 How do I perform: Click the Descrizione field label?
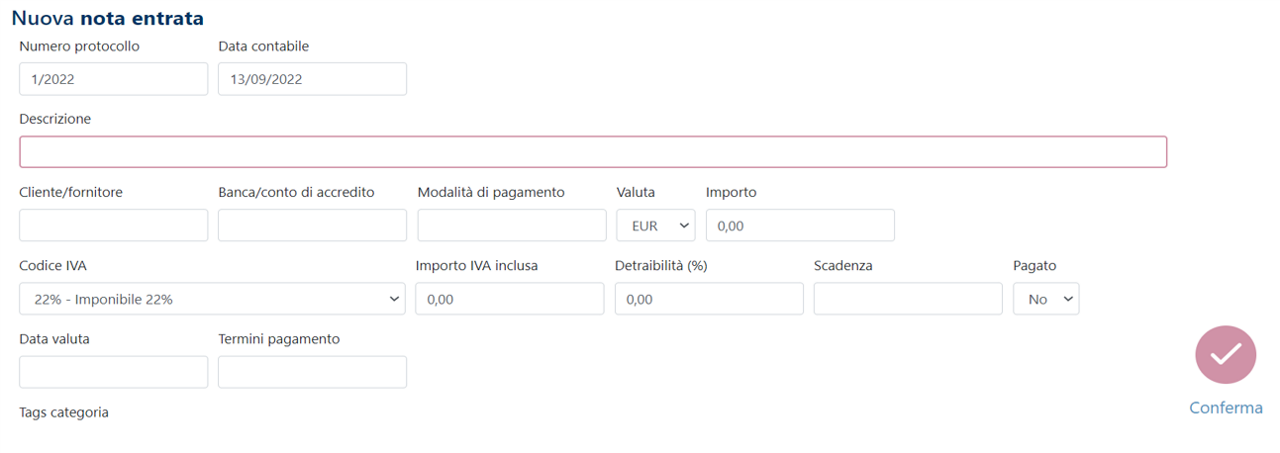pyautogui.click(x=55, y=119)
